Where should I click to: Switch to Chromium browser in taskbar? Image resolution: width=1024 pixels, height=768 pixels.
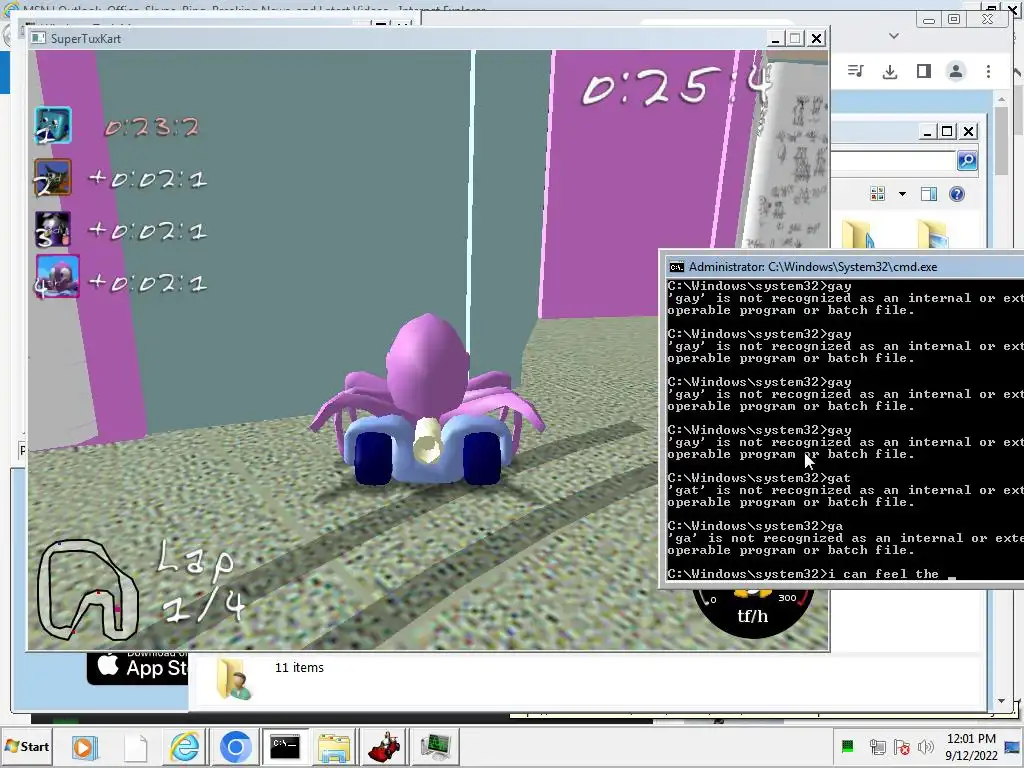[x=235, y=746]
